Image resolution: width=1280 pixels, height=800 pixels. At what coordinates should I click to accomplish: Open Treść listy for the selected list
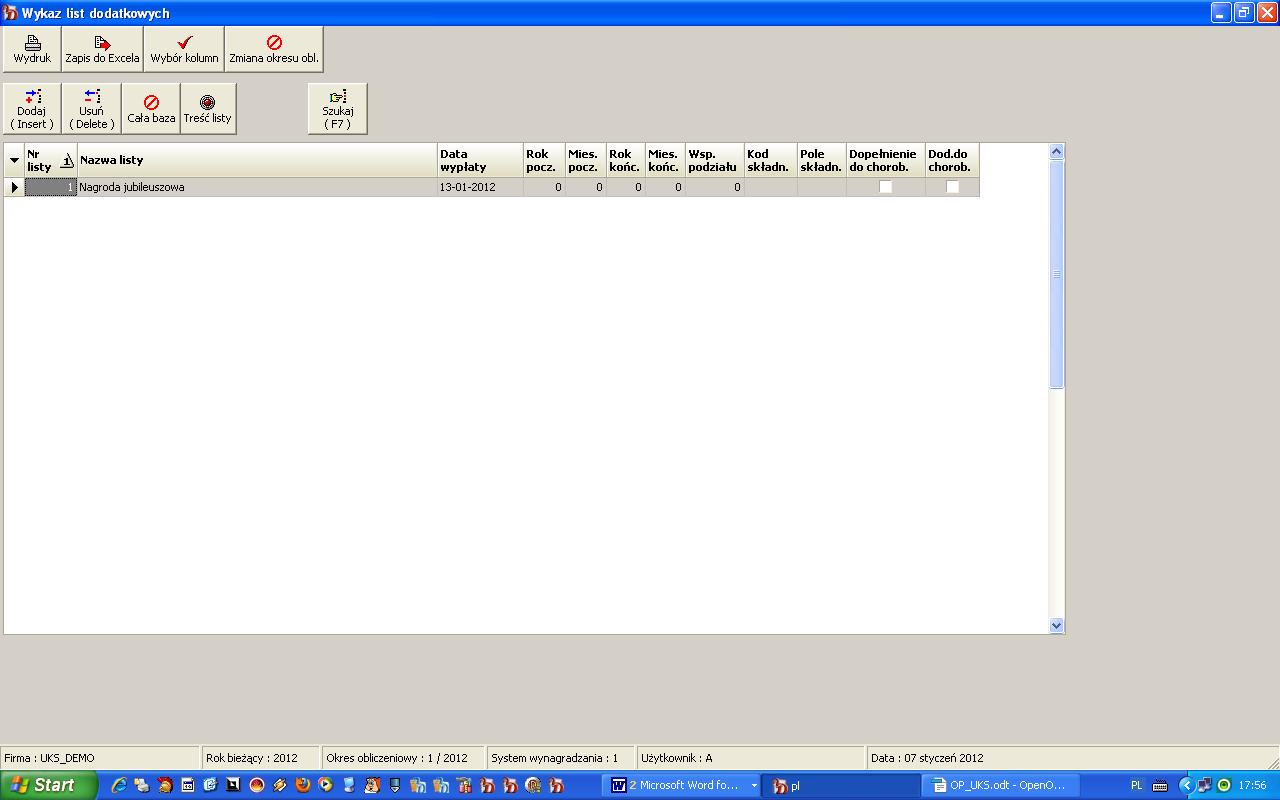pos(208,108)
